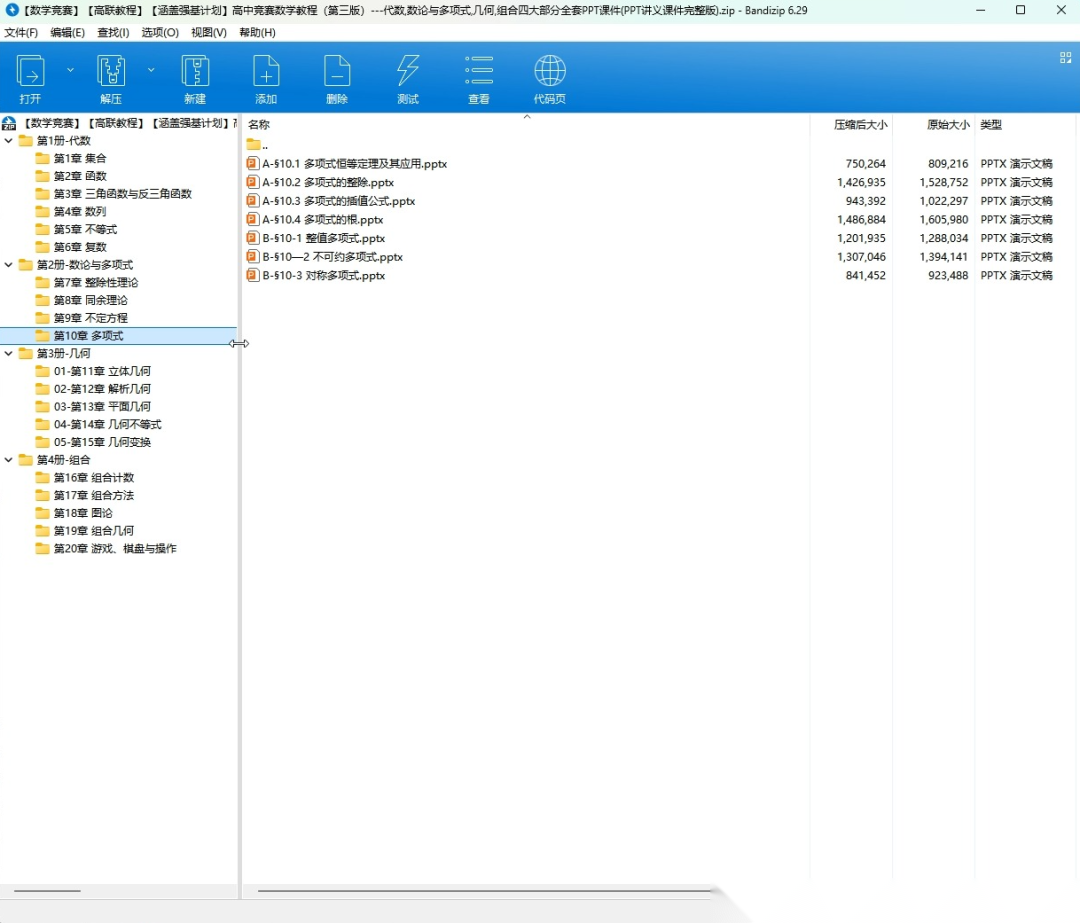Viewport: 1080px width, 923px height.
Task: Collapse the 第3册-几何 tree node
Action: [9, 354]
